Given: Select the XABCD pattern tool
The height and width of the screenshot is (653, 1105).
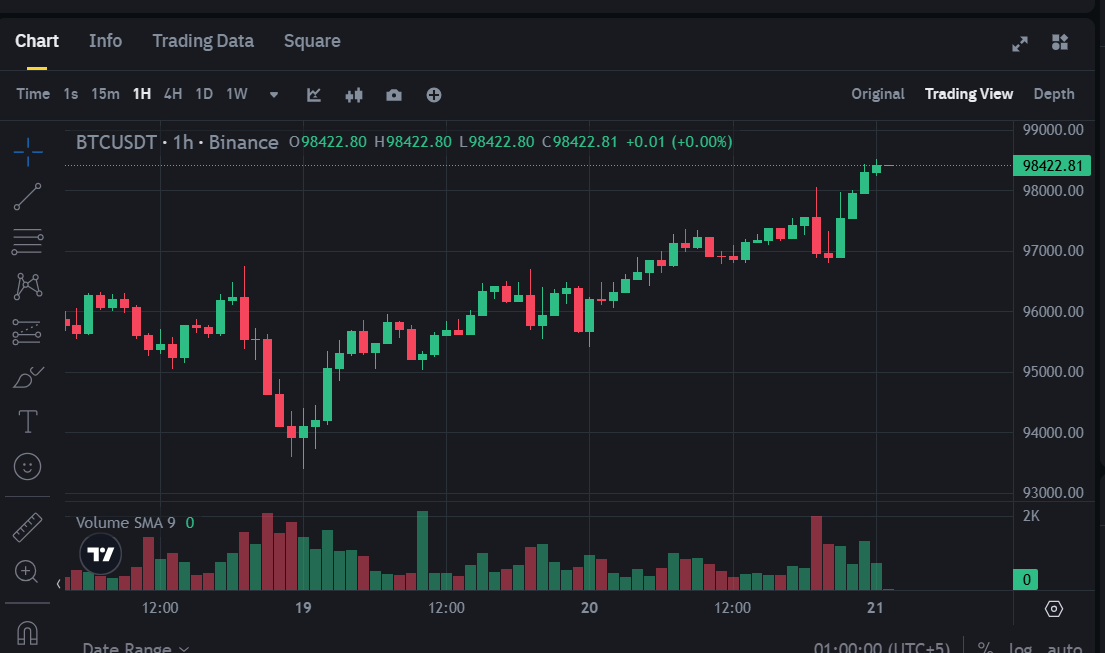Looking at the screenshot, I should [27, 287].
